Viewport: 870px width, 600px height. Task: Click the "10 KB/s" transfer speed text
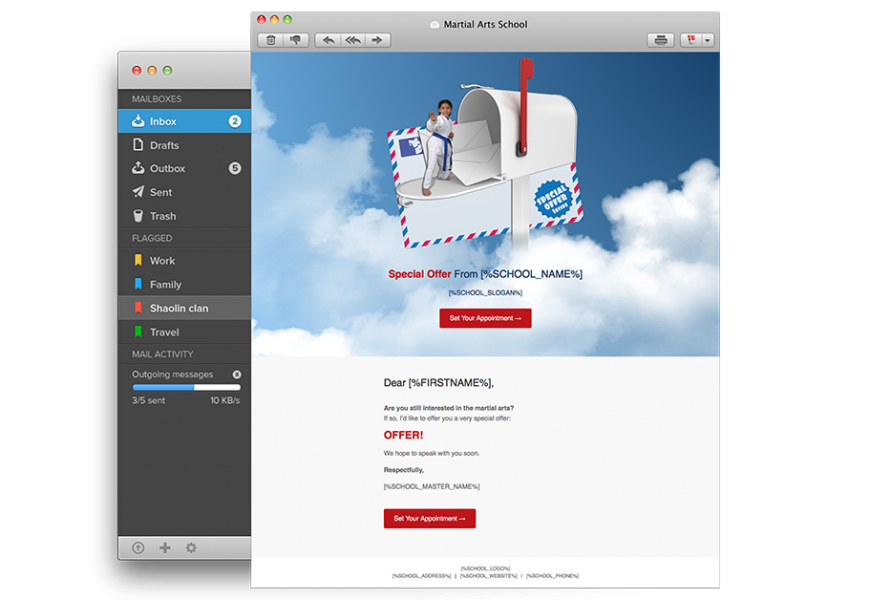point(225,401)
